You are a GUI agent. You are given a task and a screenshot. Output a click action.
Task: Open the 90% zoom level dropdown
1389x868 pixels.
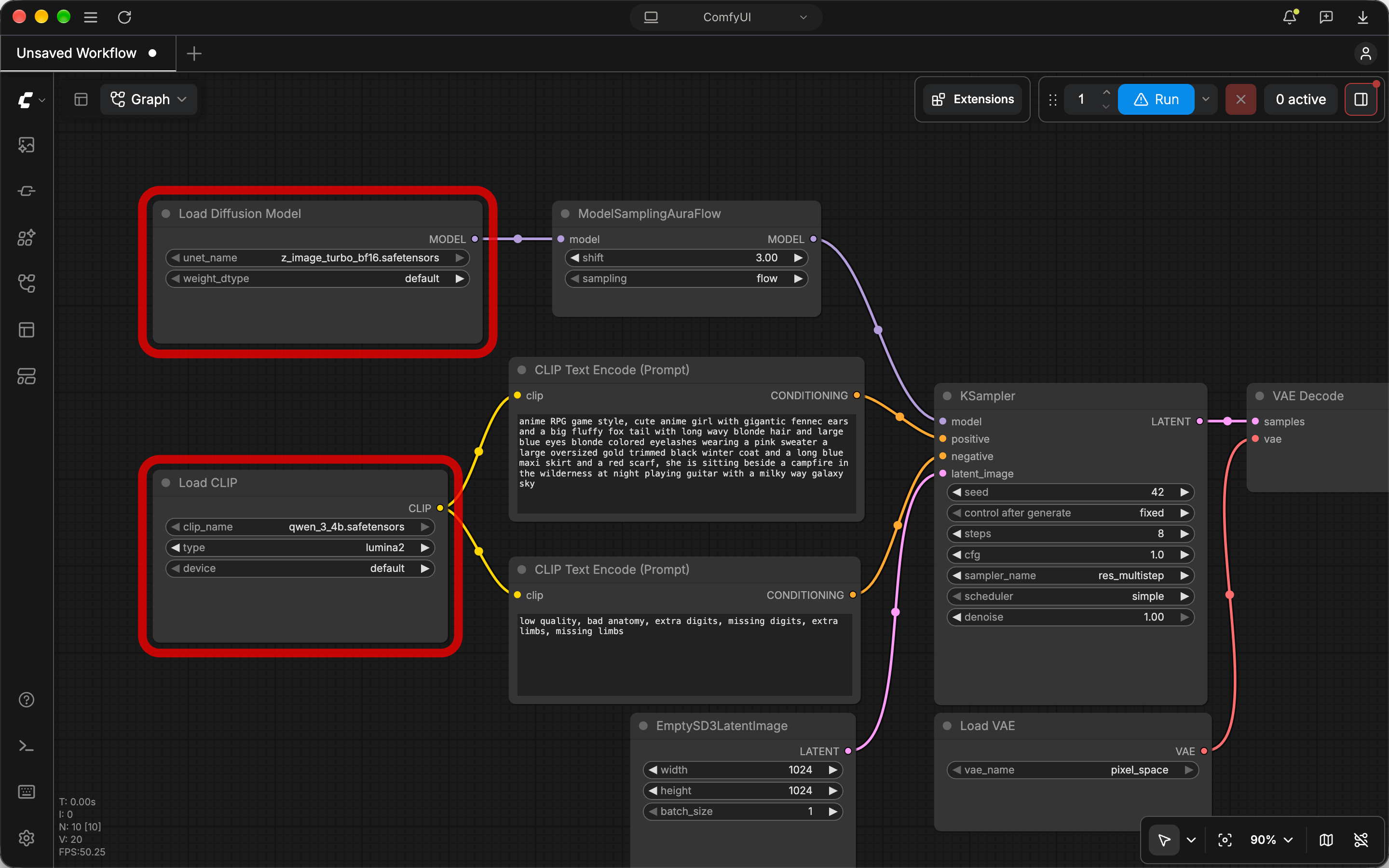(1271, 840)
